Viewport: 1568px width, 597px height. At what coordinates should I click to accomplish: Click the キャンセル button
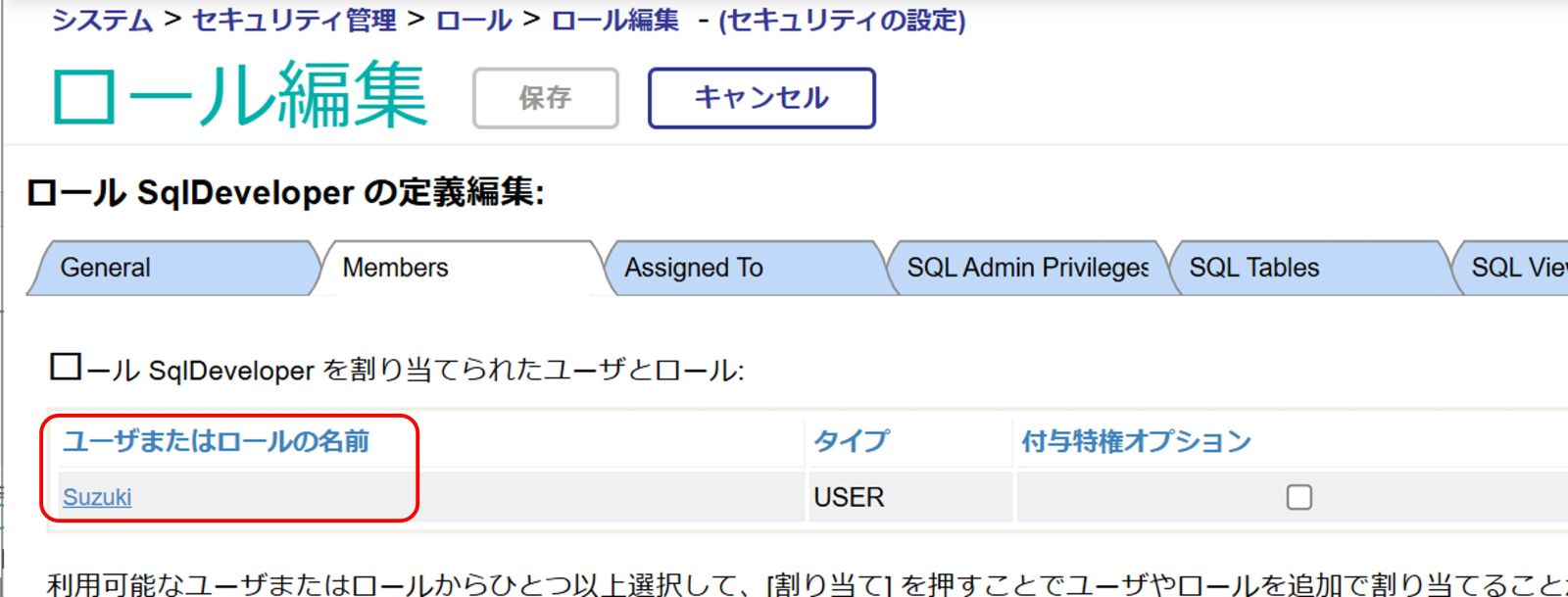[x=760, y=98]
